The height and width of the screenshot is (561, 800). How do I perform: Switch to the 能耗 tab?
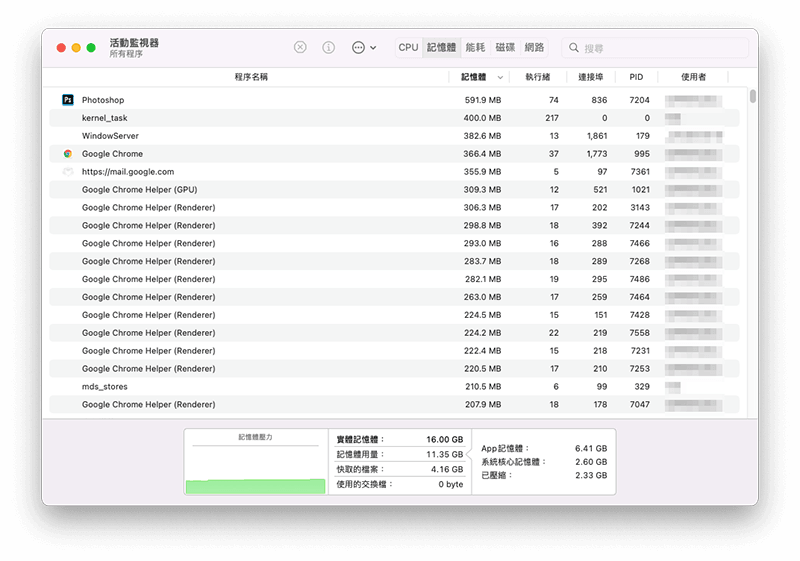(x=475, y=47)
